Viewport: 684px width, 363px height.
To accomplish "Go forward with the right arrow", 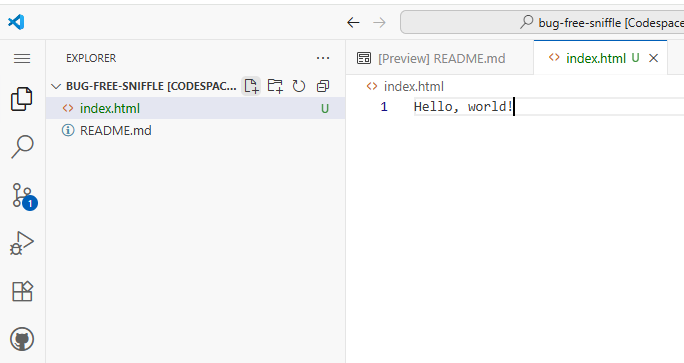I will point(380,22).
